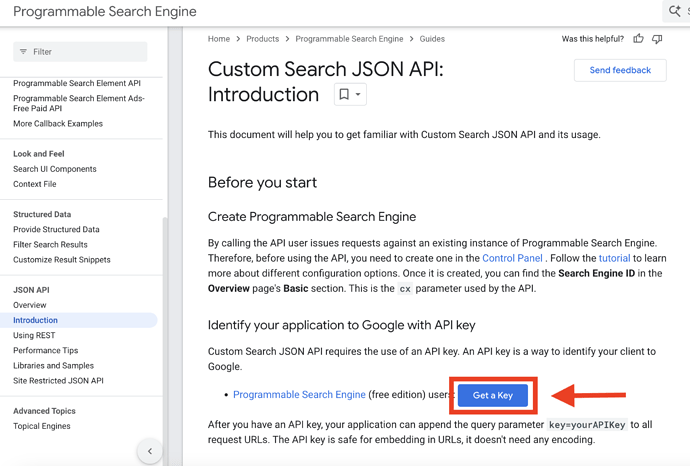Open Filter Search Results page

pyautogui.click(x=50, y=244)
